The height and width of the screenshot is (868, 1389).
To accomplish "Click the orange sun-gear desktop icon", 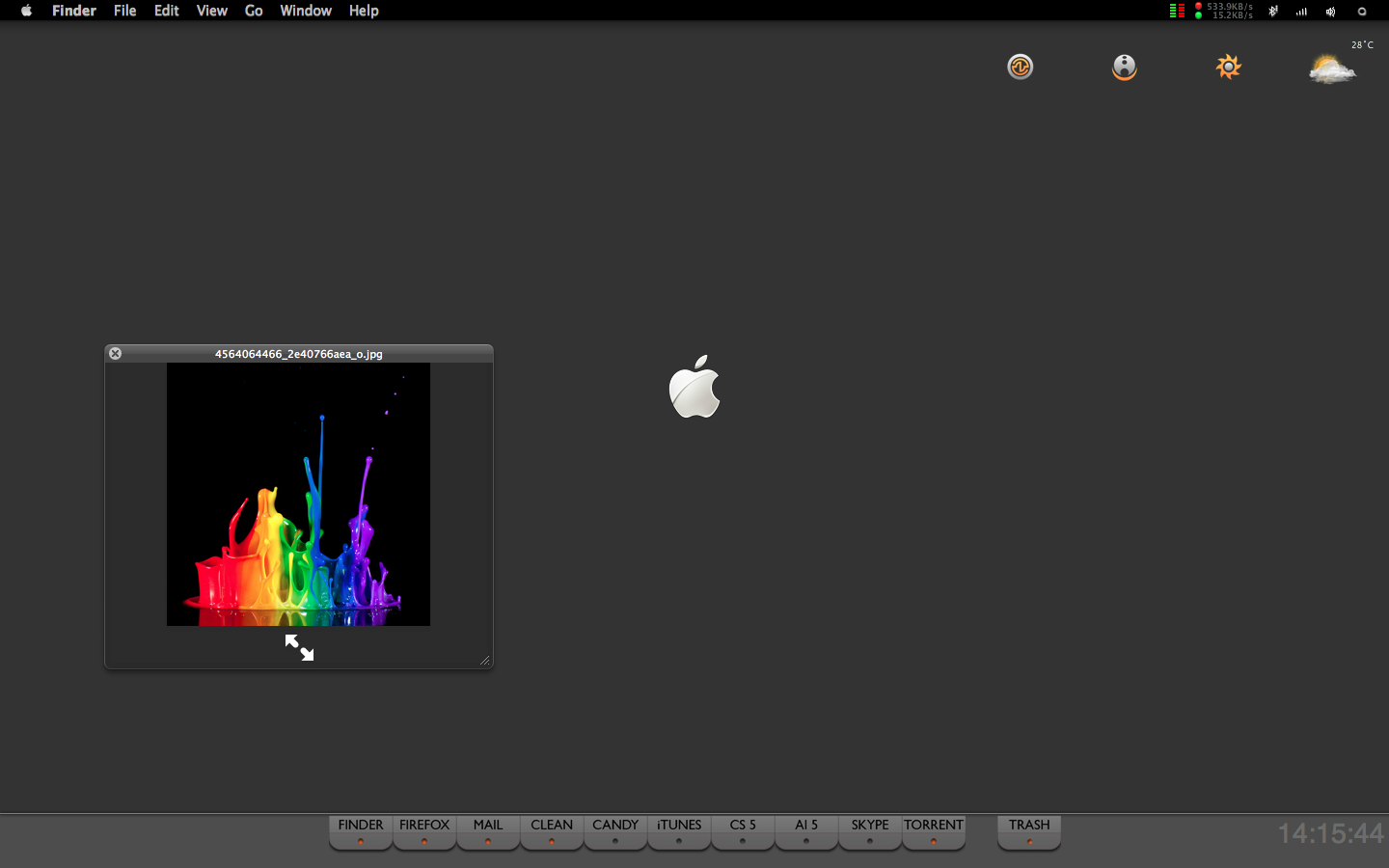I will coord(1228,67).
